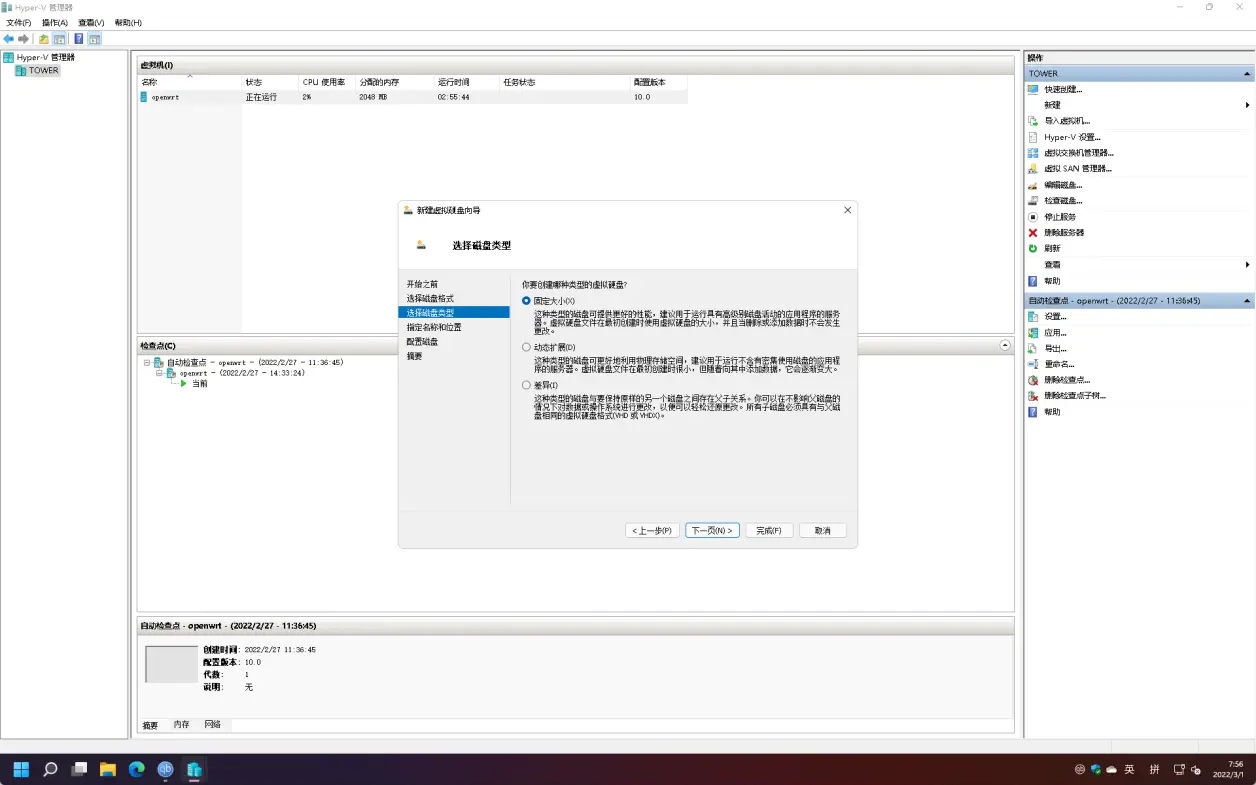The height and width of the screenshot is (785, 1256).
Task: Click the Up-one-level folder toolbar icon
Action: (43, 39)
